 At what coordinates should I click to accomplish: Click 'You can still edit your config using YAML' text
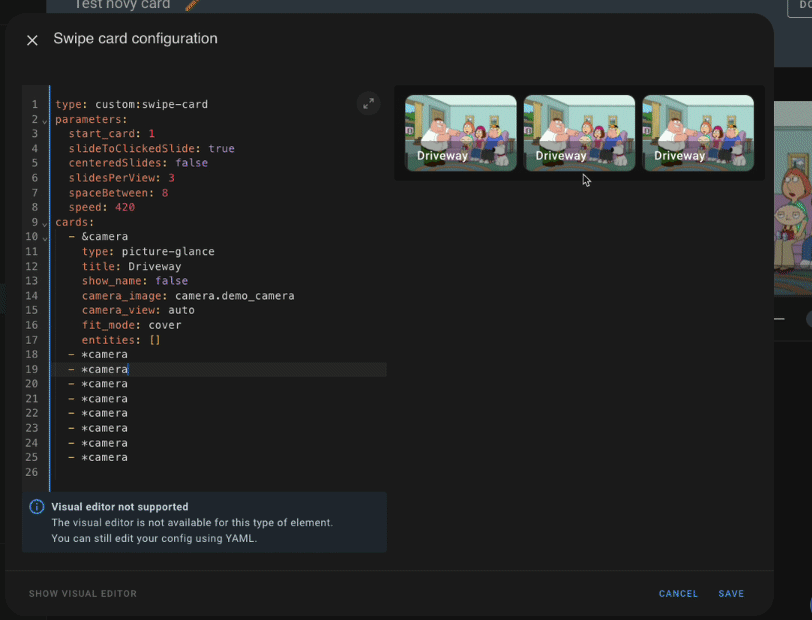click(154, 539)
